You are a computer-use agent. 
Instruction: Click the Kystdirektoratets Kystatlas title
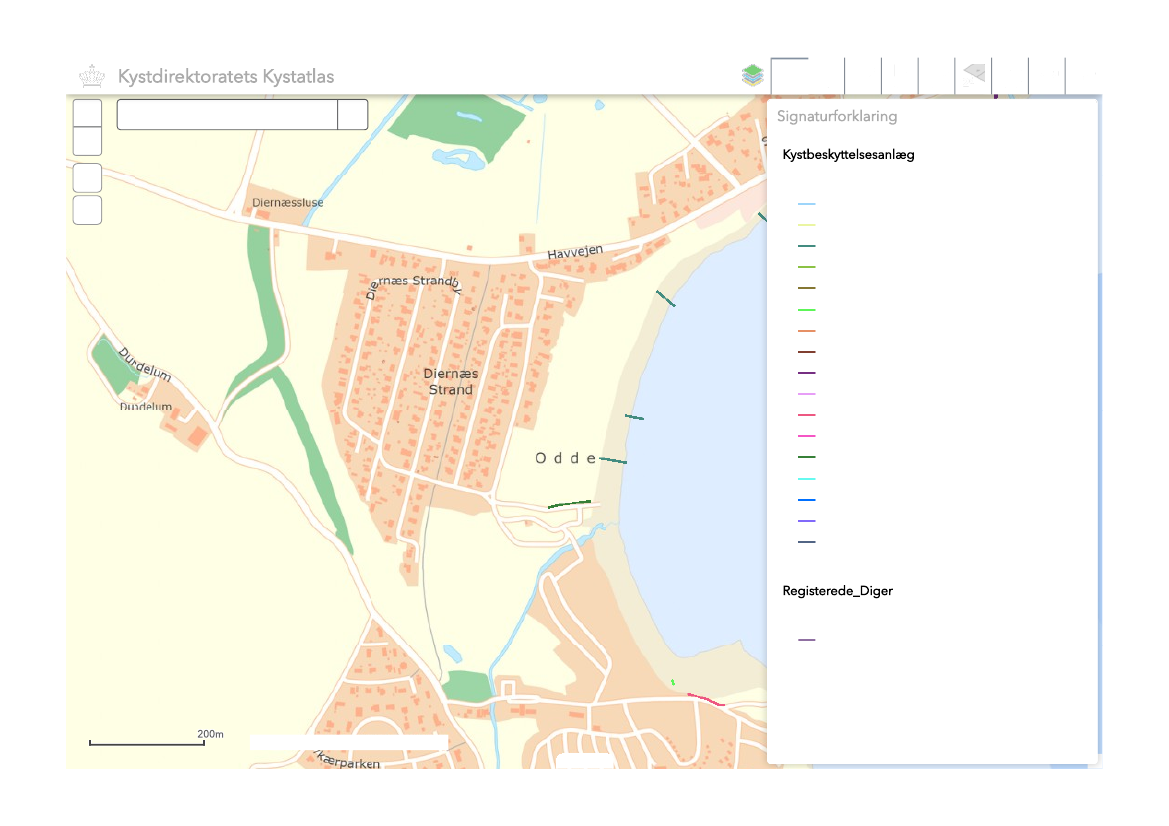(226, 77)
